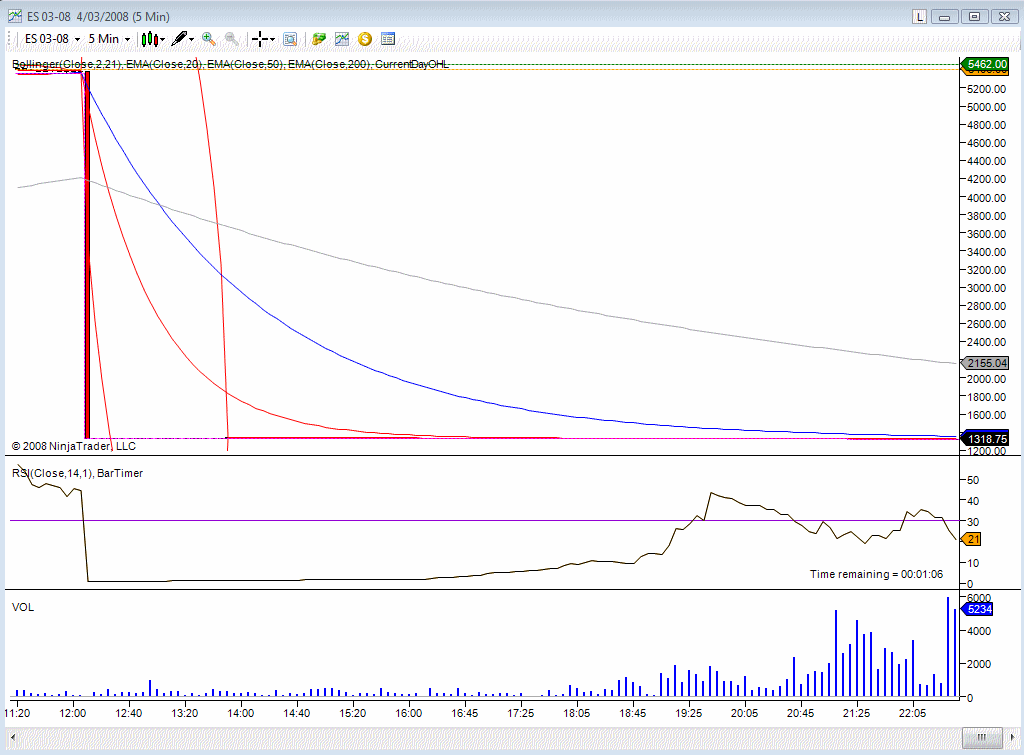Click the VOL panel label
This screenshot has width=1024, height=755.
23,607
